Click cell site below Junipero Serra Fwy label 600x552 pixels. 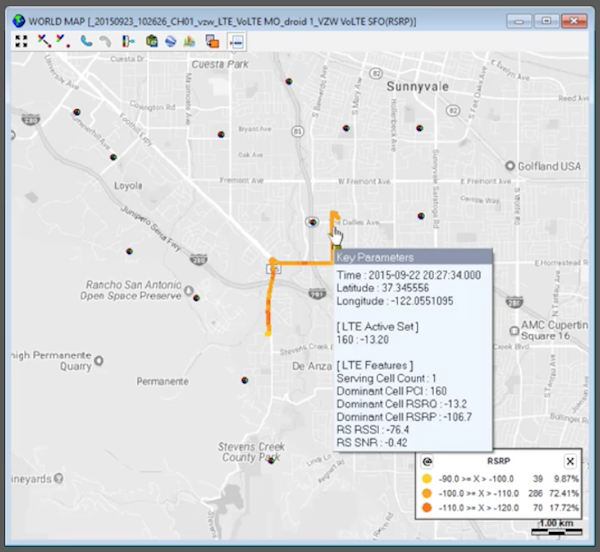(x=129, y=251)
